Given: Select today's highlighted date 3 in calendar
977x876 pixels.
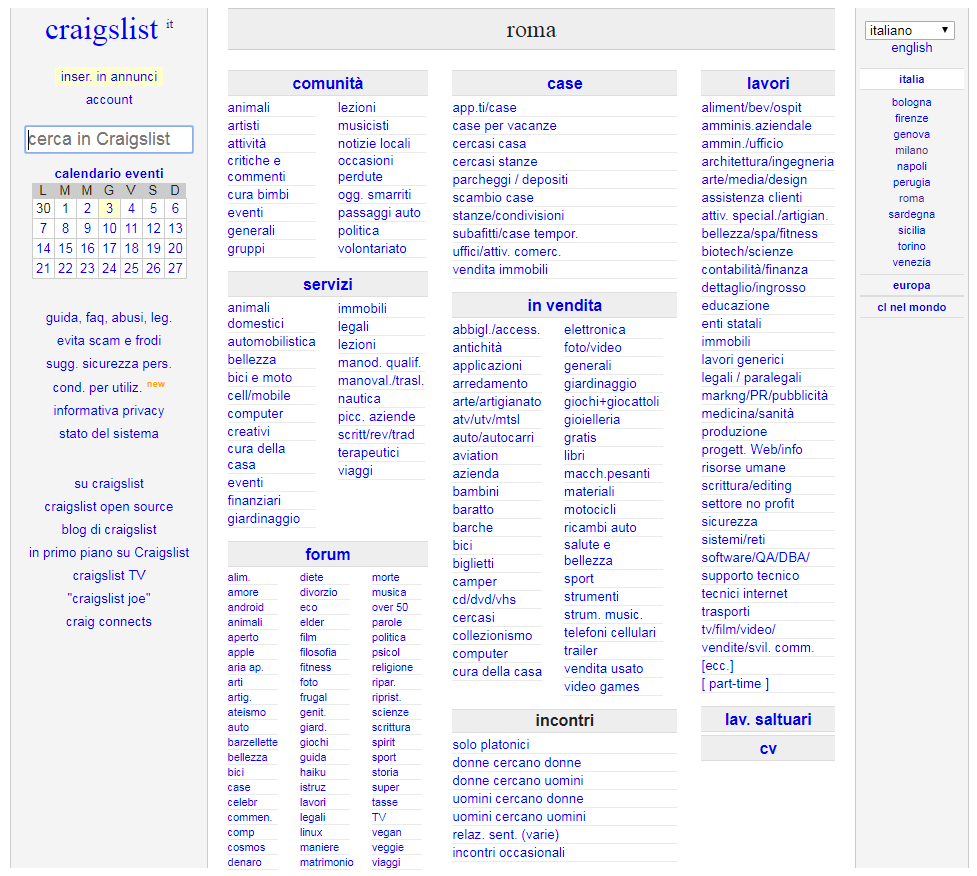Looking at the screenshot, I should coord(109,208).
